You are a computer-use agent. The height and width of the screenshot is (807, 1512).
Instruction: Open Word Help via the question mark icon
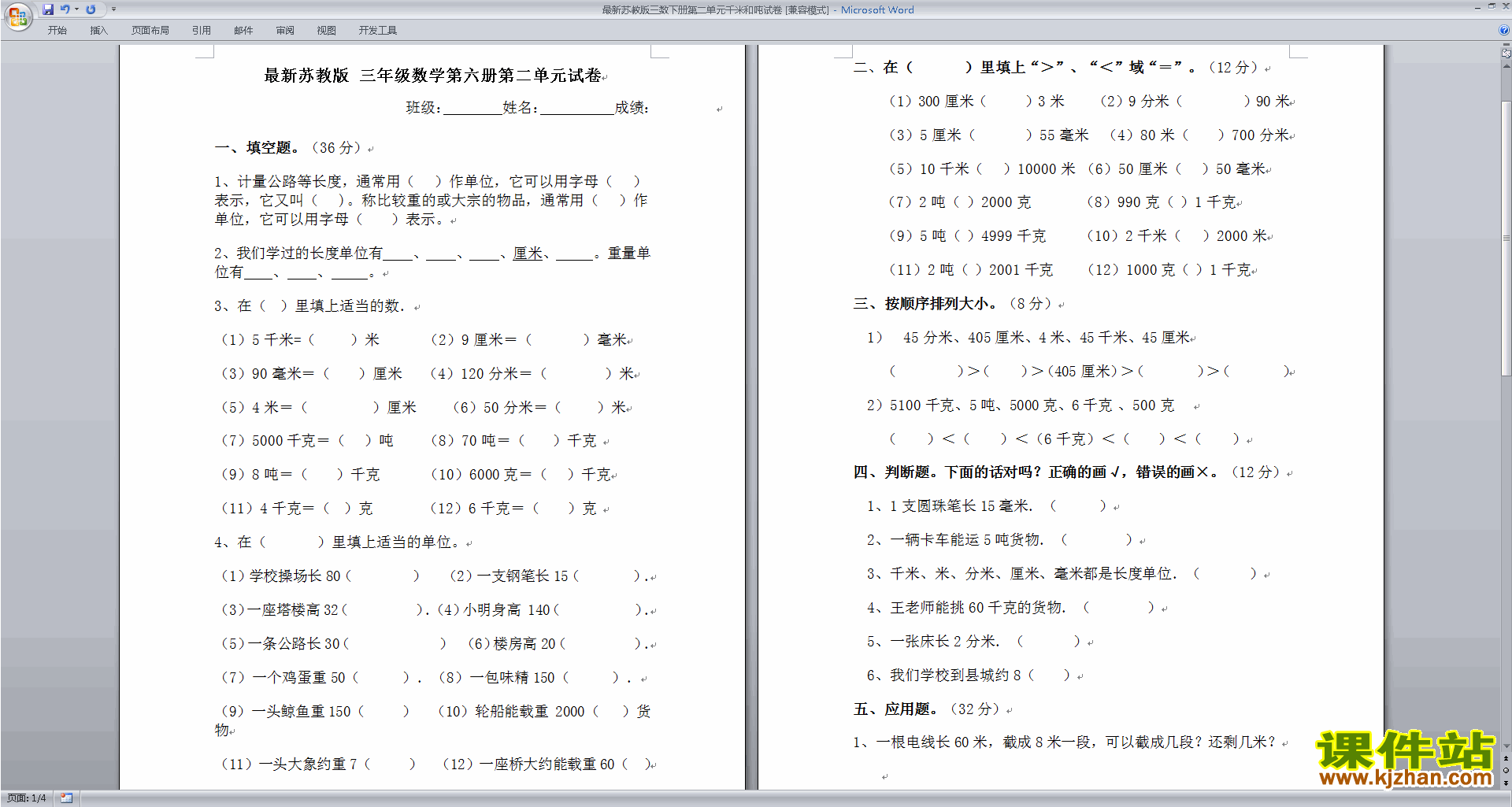click(1504, 31)
